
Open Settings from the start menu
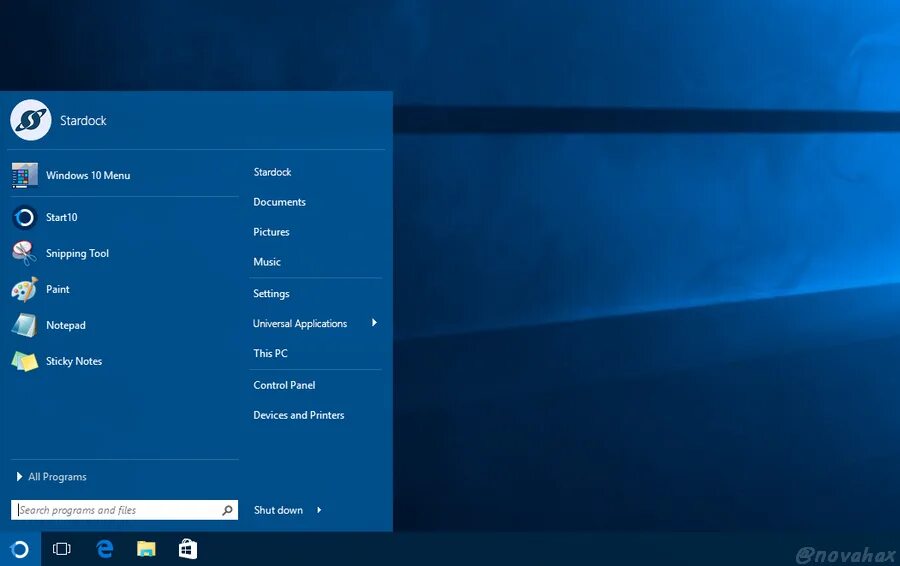point(271,293)
